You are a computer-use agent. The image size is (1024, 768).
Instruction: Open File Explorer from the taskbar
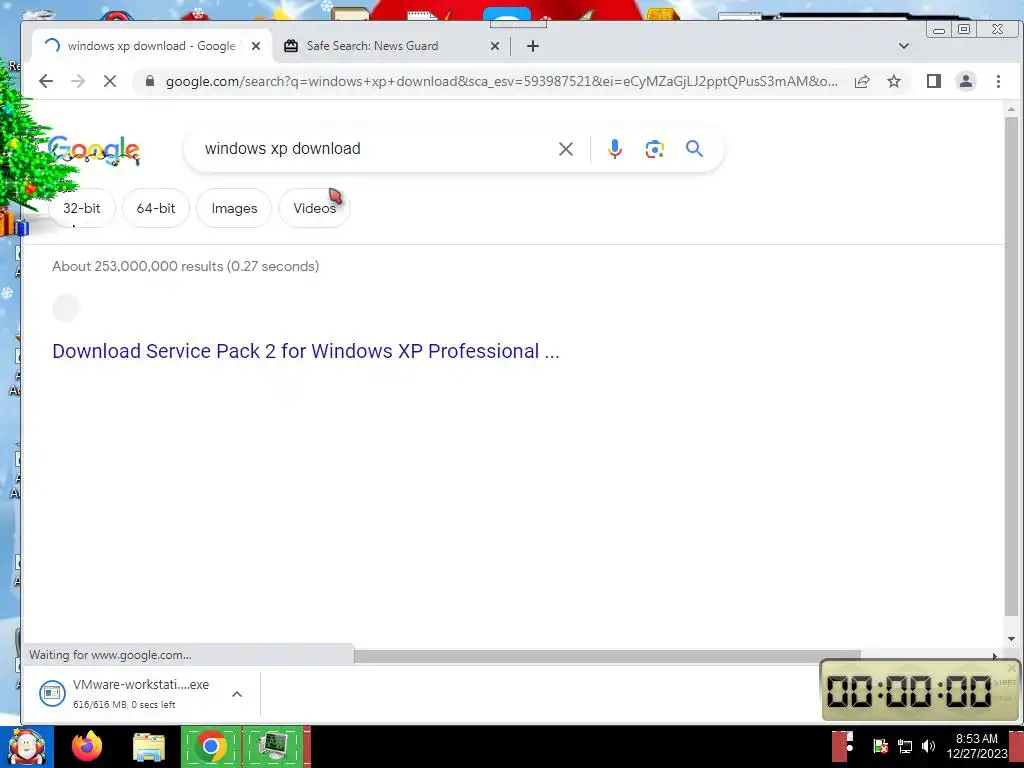click(x=149, y=746)
